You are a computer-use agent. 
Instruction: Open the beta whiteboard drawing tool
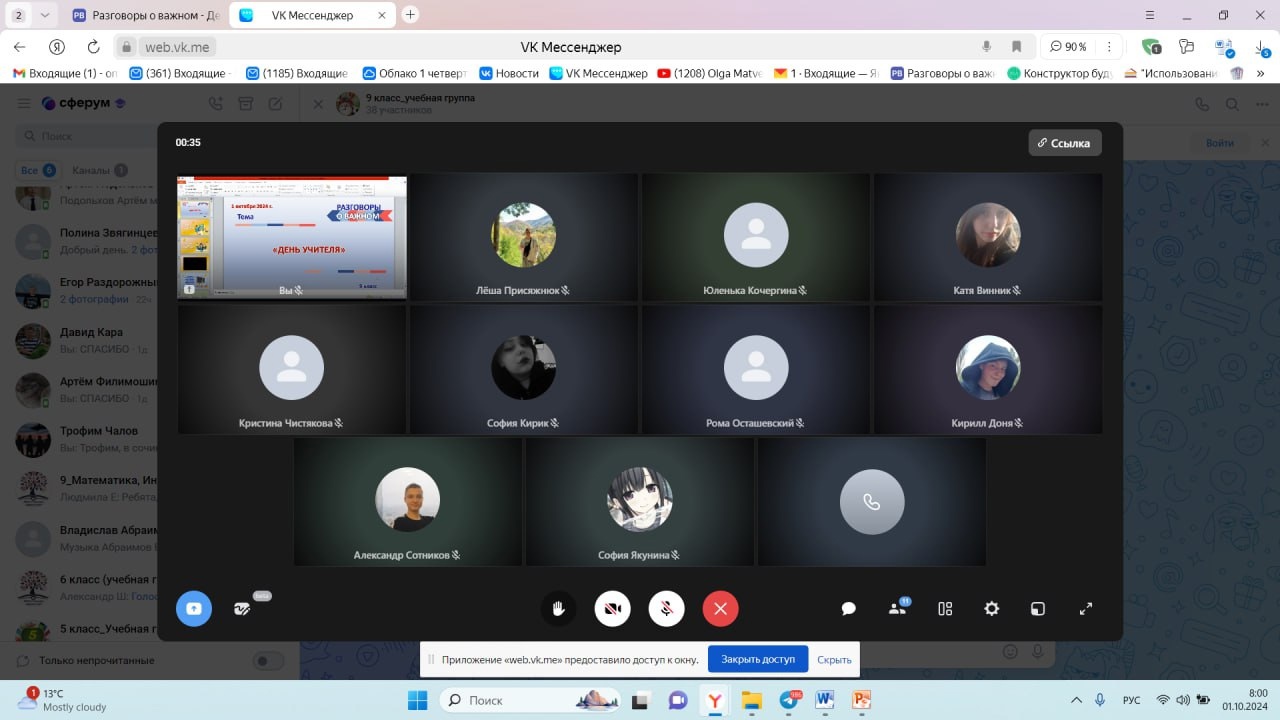point(243,608)
